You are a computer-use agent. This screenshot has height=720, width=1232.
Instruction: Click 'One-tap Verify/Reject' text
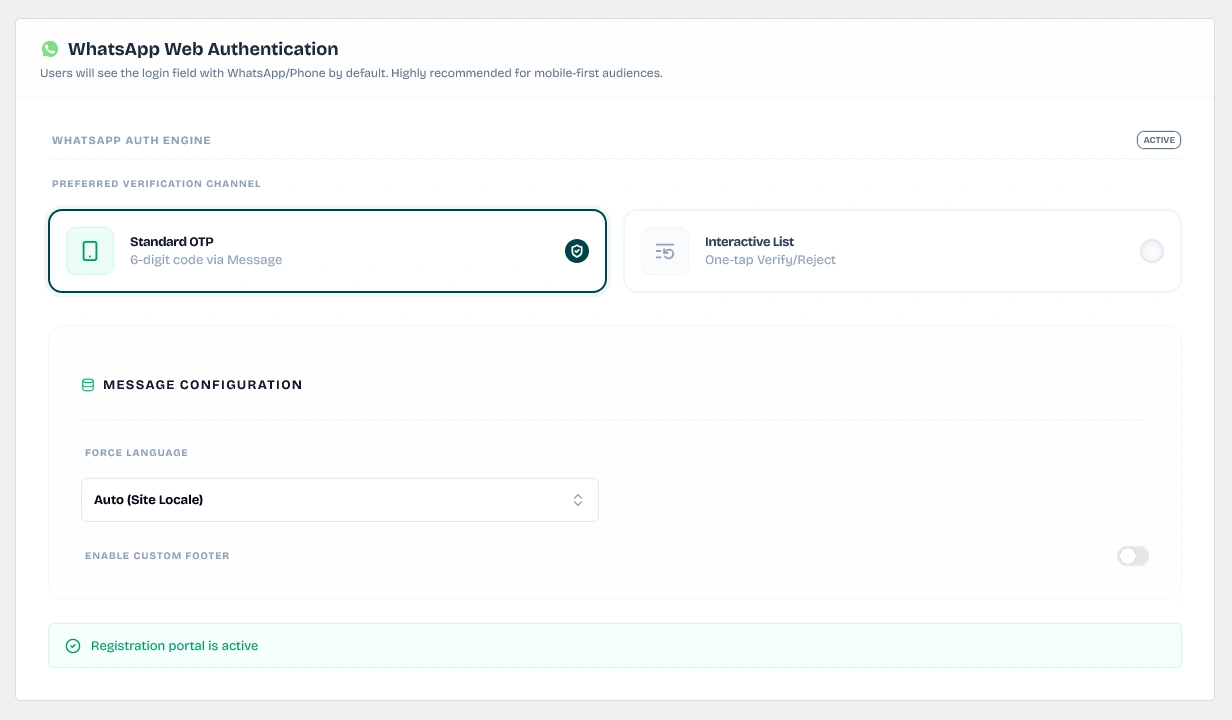(x=770, y=260)
